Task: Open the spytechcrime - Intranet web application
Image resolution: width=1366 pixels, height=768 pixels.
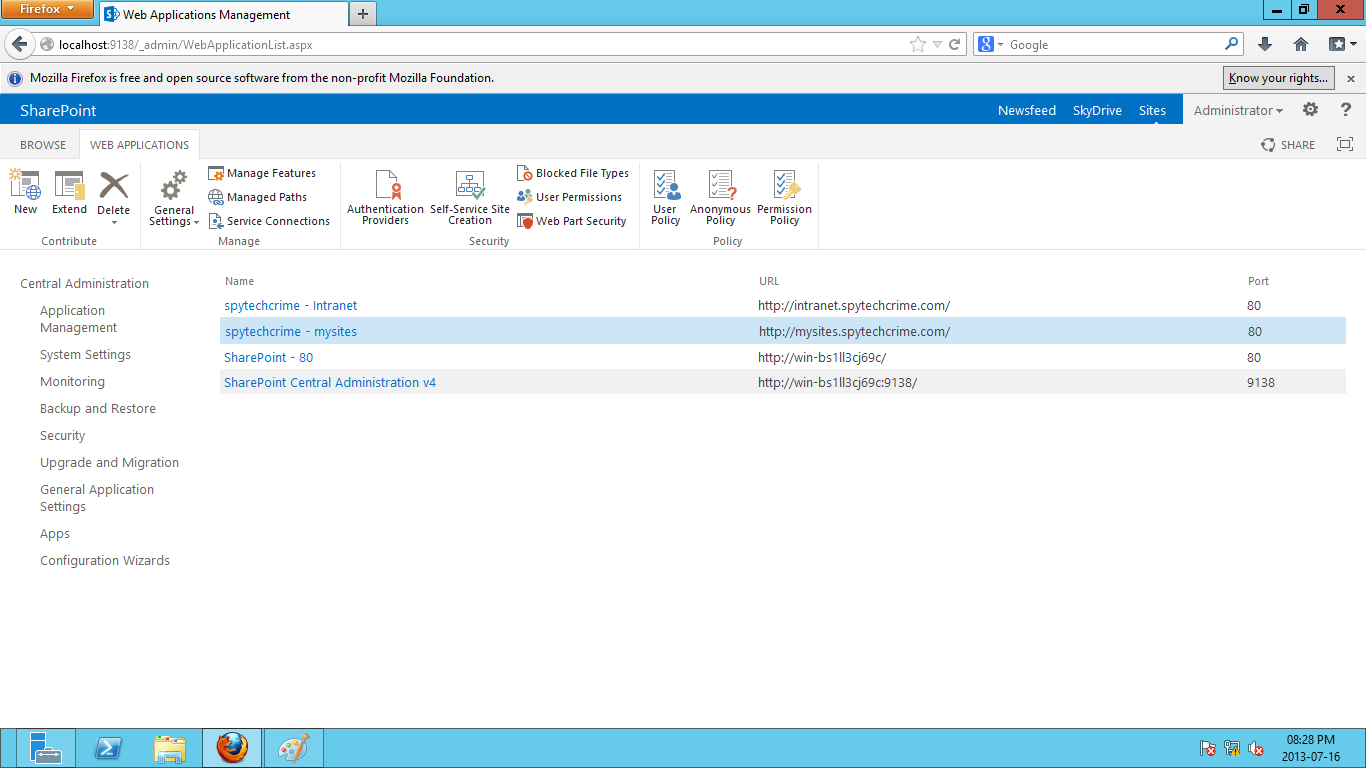Action: pos(291,305)
